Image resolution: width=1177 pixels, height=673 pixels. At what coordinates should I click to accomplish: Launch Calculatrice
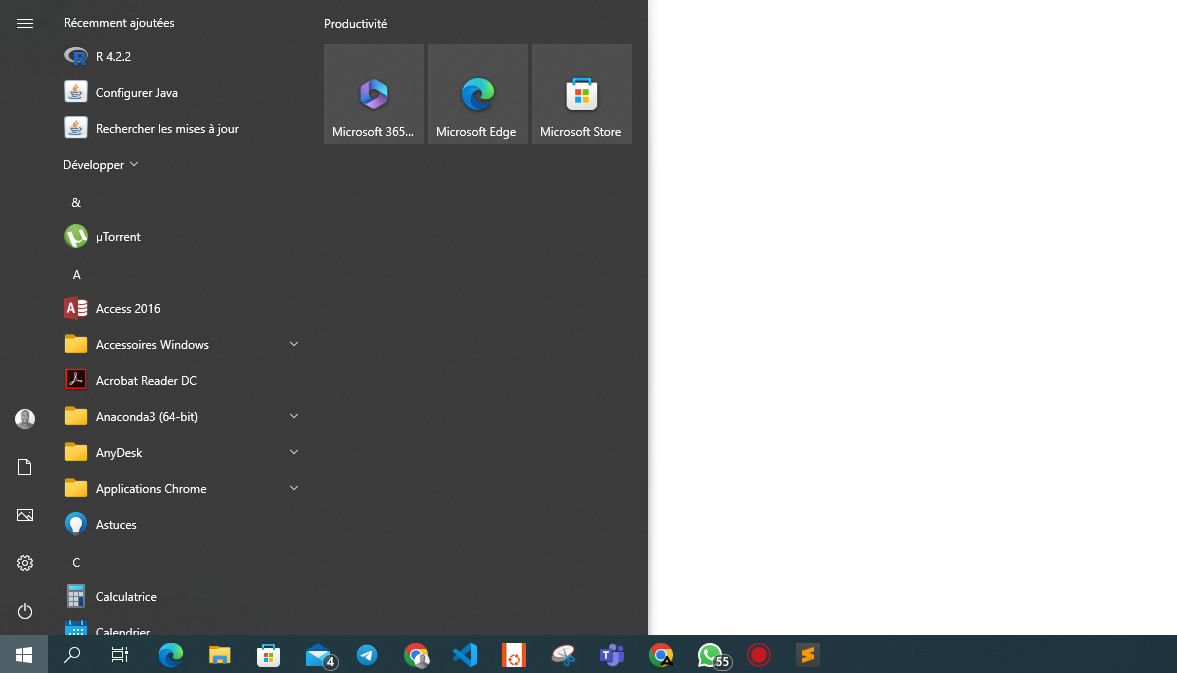182,596
